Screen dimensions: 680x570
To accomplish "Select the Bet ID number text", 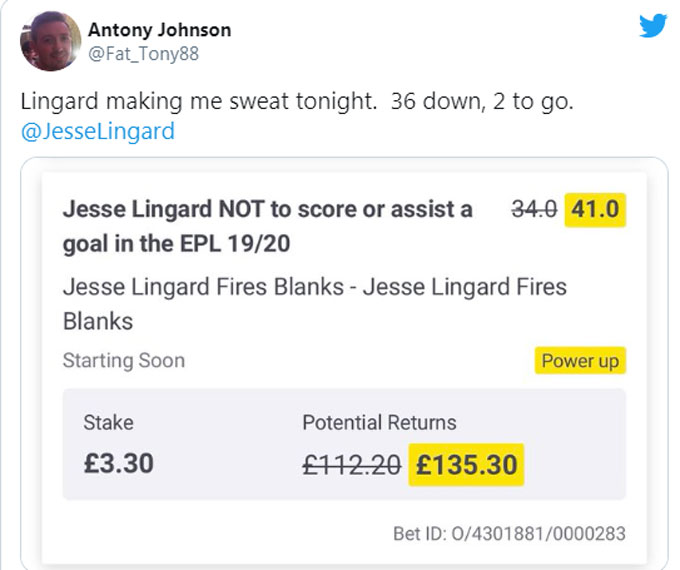I will pos(509,533).
